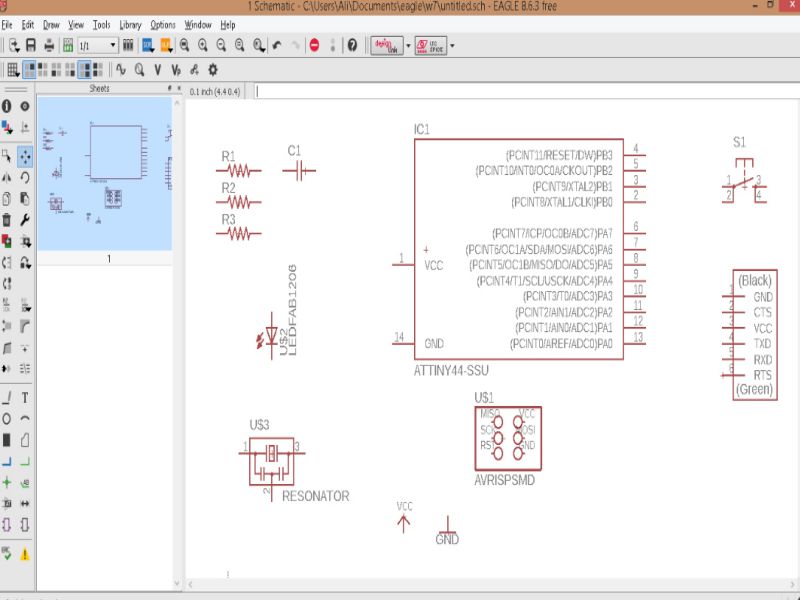Click the LTspice button
Screen dimensions: 800x600
coord(431,45)
